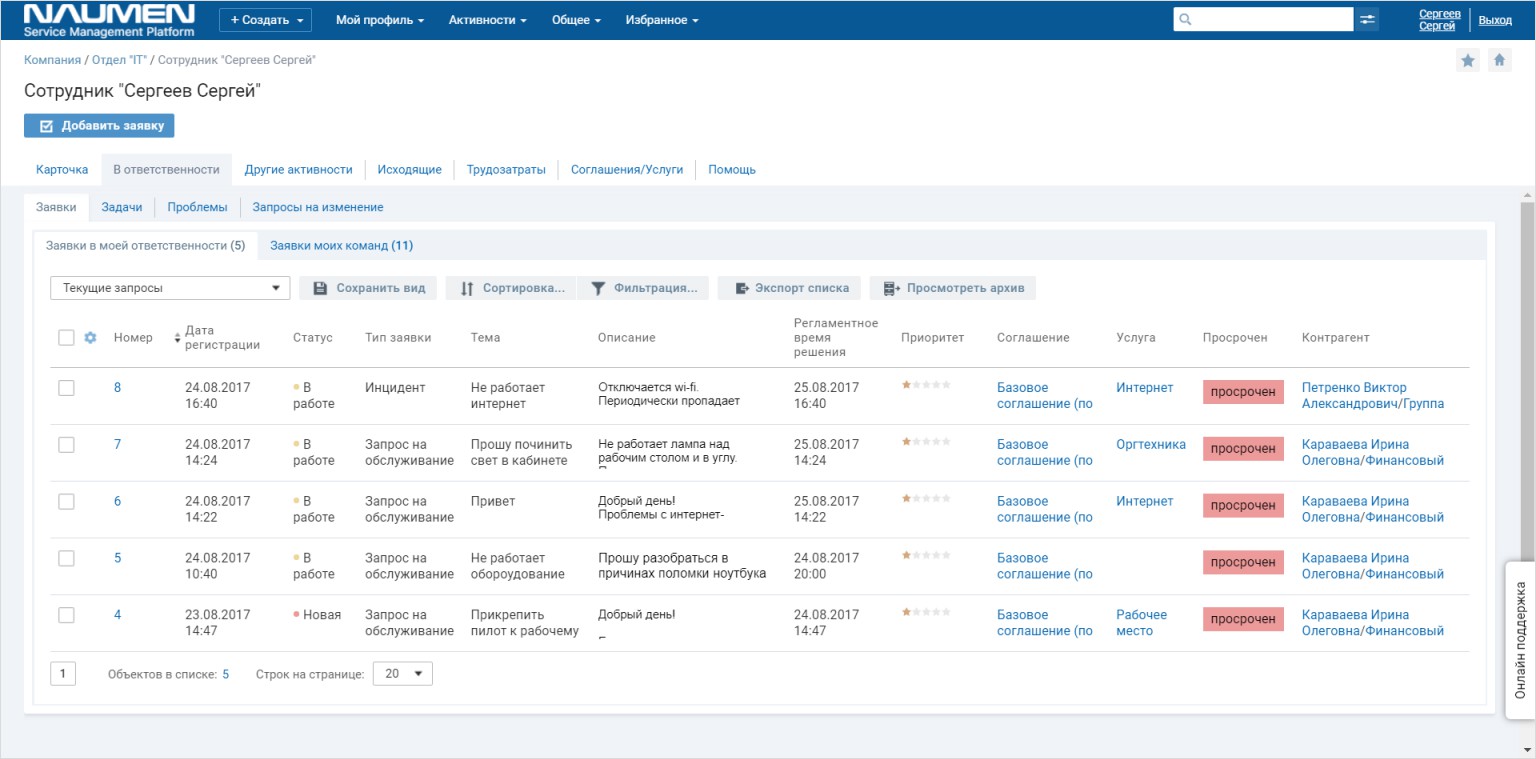
Task: Click the star favorites icon
Action: point(1467,61)
